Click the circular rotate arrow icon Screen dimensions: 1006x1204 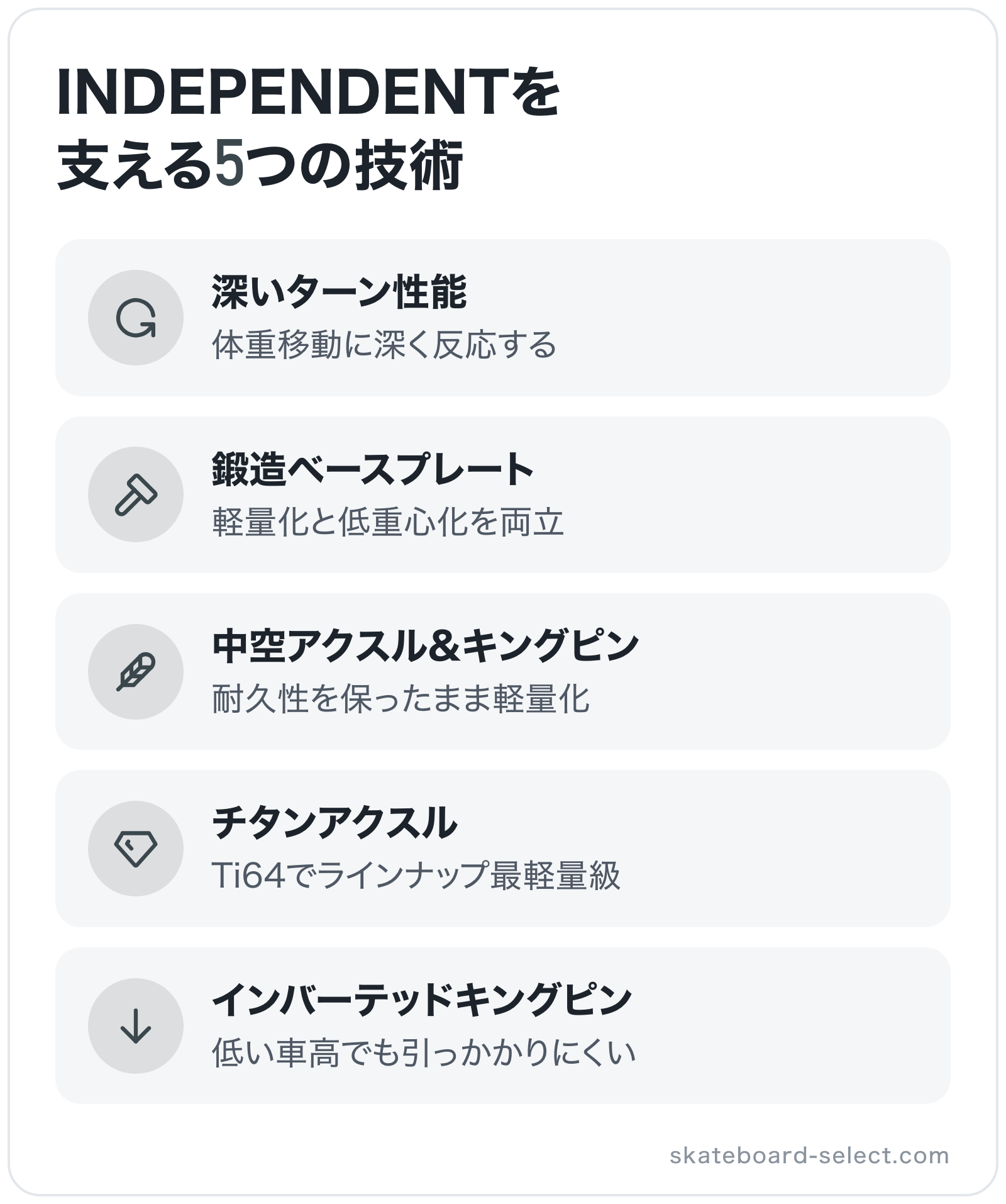136,318
